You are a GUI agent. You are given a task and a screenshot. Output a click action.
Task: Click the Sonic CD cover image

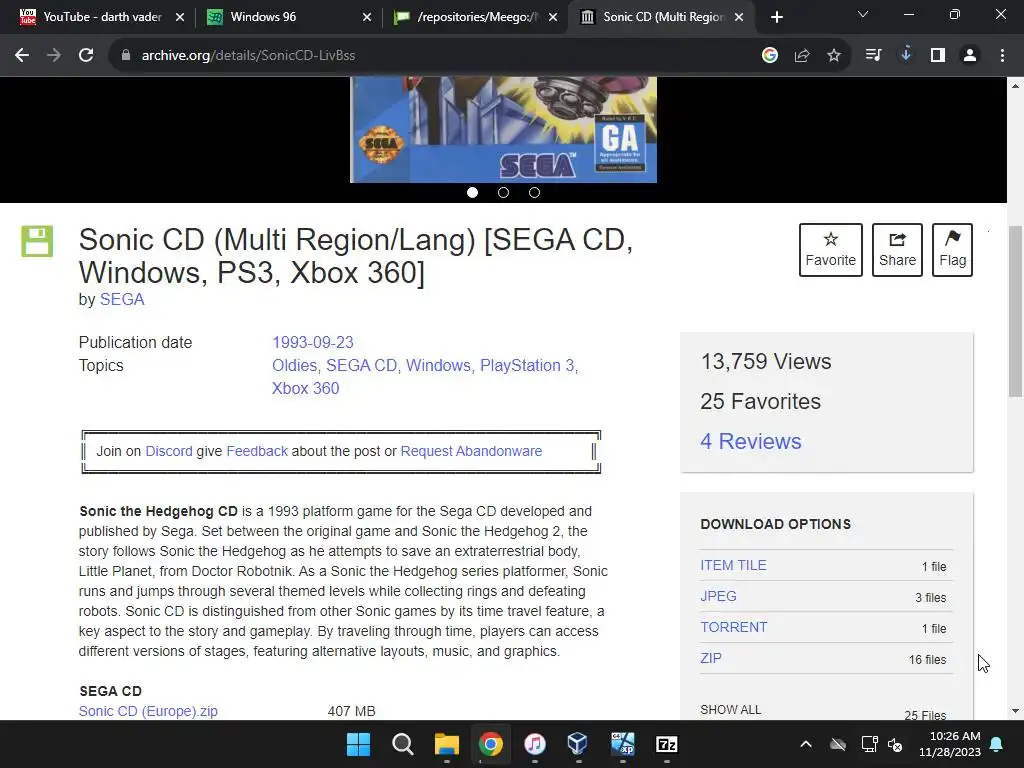coord(504,129)
